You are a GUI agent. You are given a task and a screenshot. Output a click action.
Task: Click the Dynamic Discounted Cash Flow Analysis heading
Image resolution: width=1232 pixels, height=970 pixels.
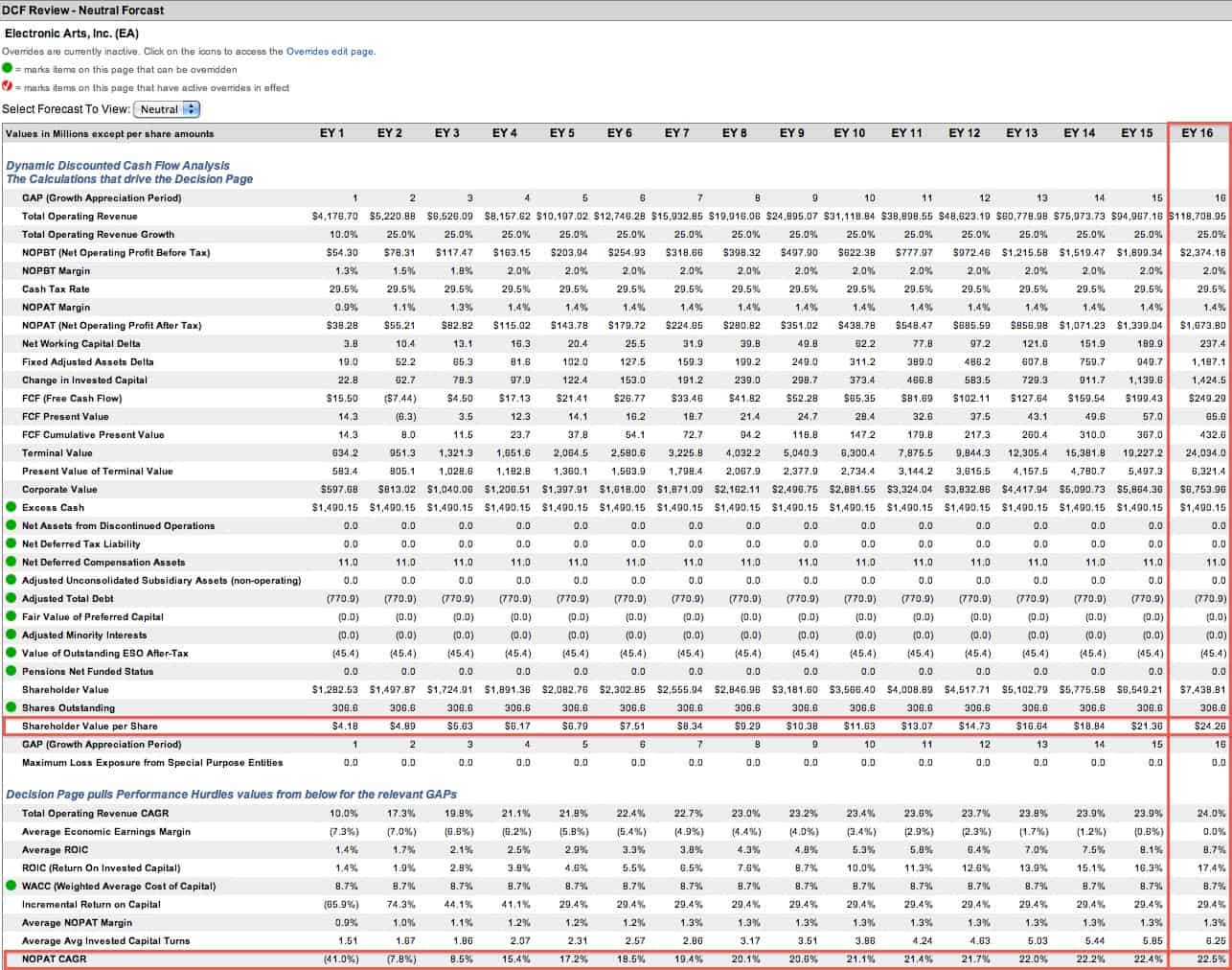click(x=118, y=166)
